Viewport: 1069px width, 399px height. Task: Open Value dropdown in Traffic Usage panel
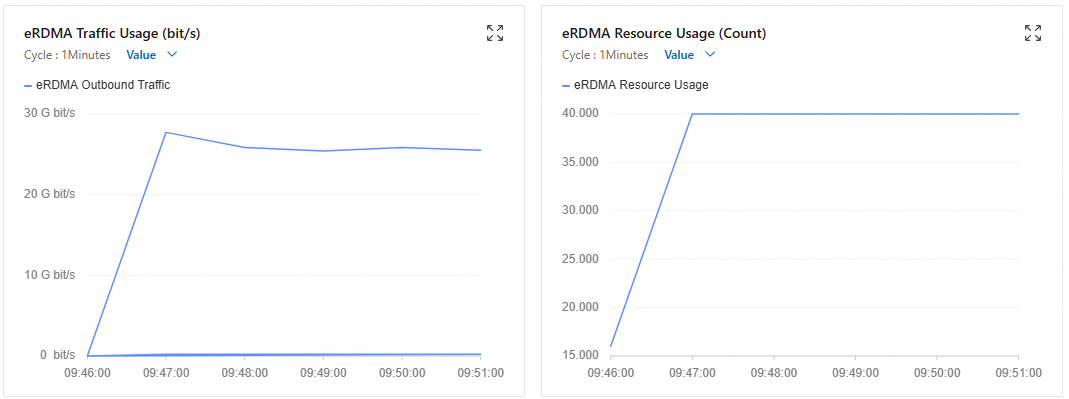(151, 55)
